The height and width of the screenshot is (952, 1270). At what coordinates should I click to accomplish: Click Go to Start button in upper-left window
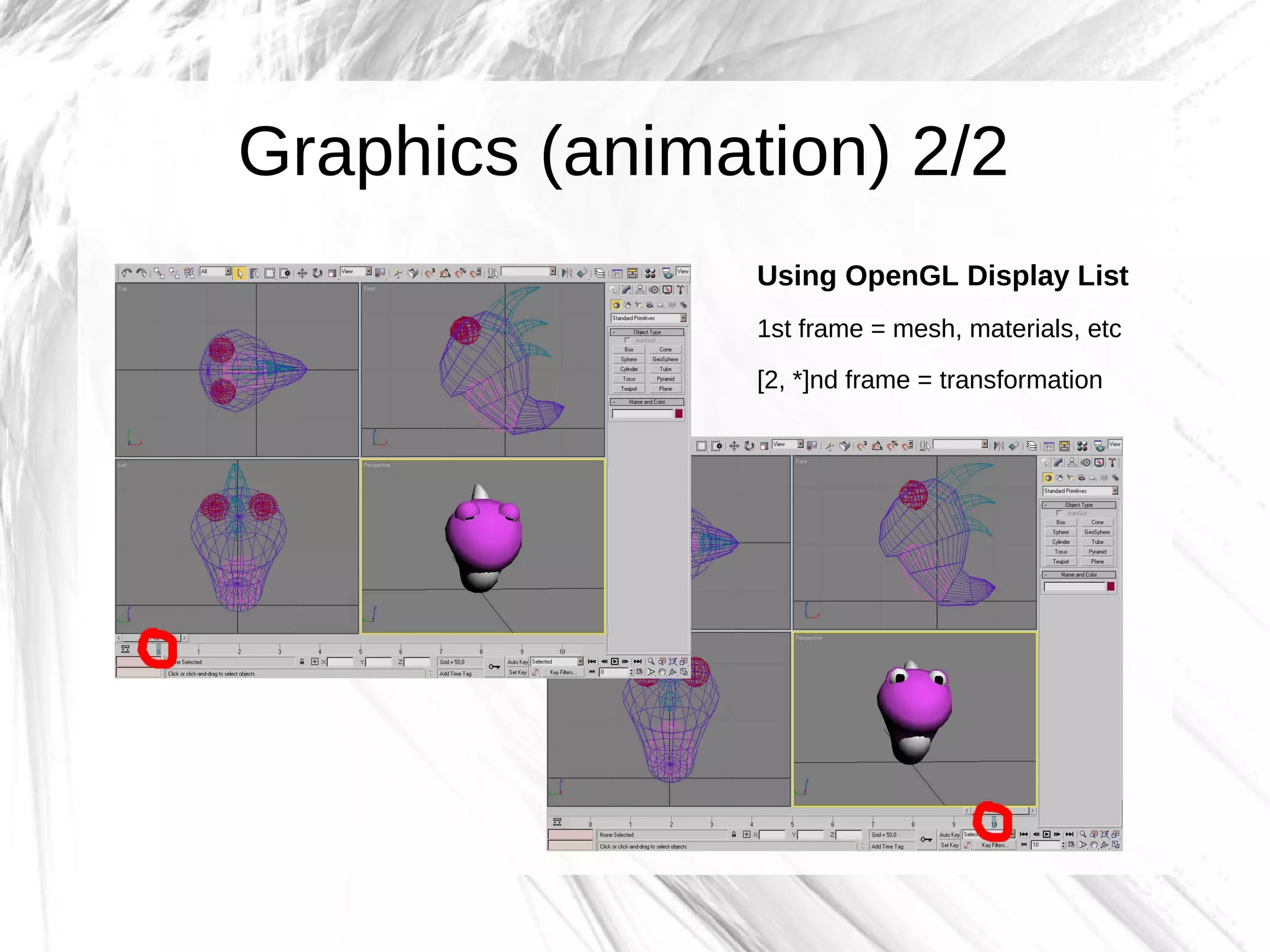pos(592,662)
